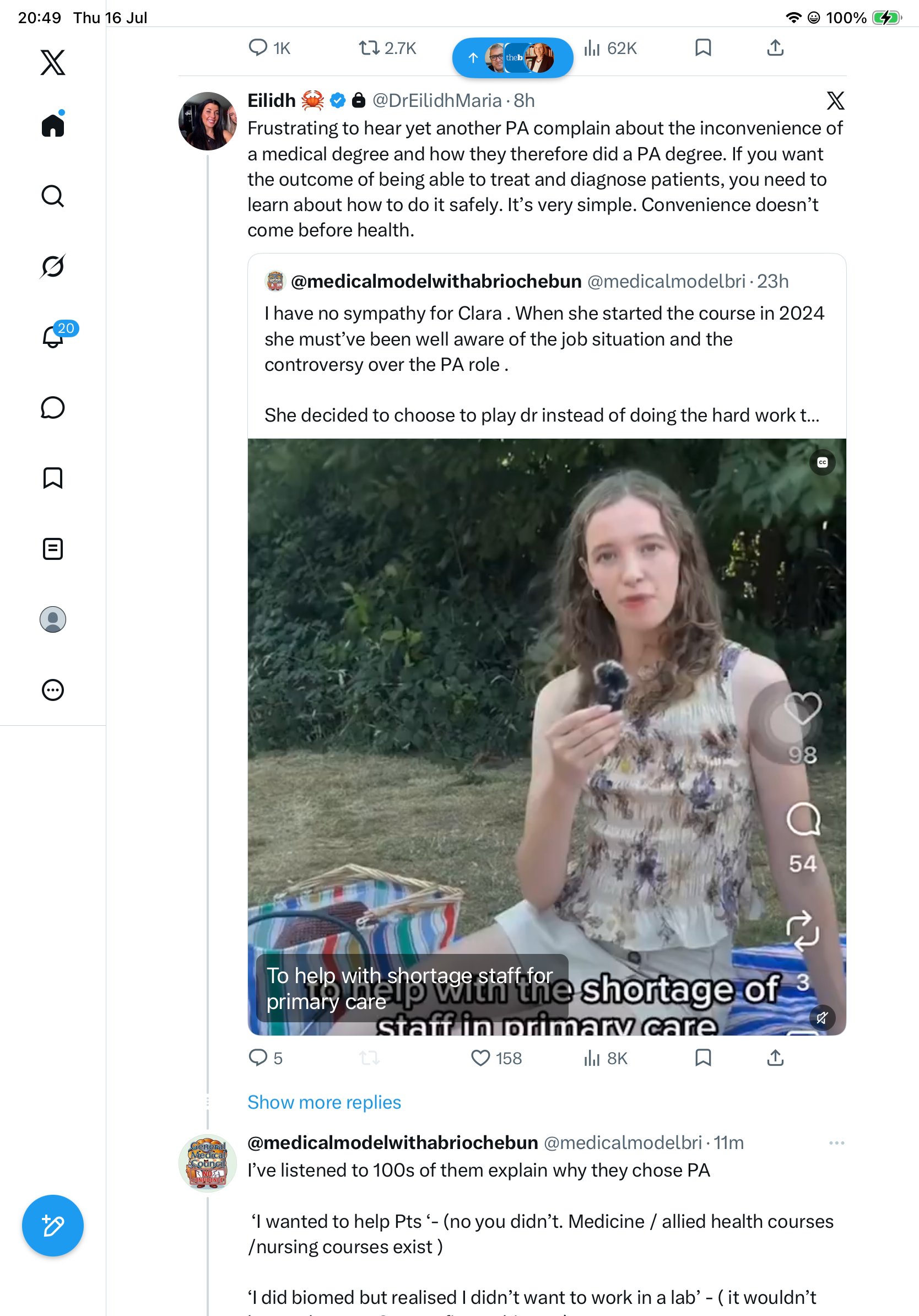Viewport: 919px width, 1316px height.
Task: Like Eilidh's post with 158 likes
Action: point(496,1058)
